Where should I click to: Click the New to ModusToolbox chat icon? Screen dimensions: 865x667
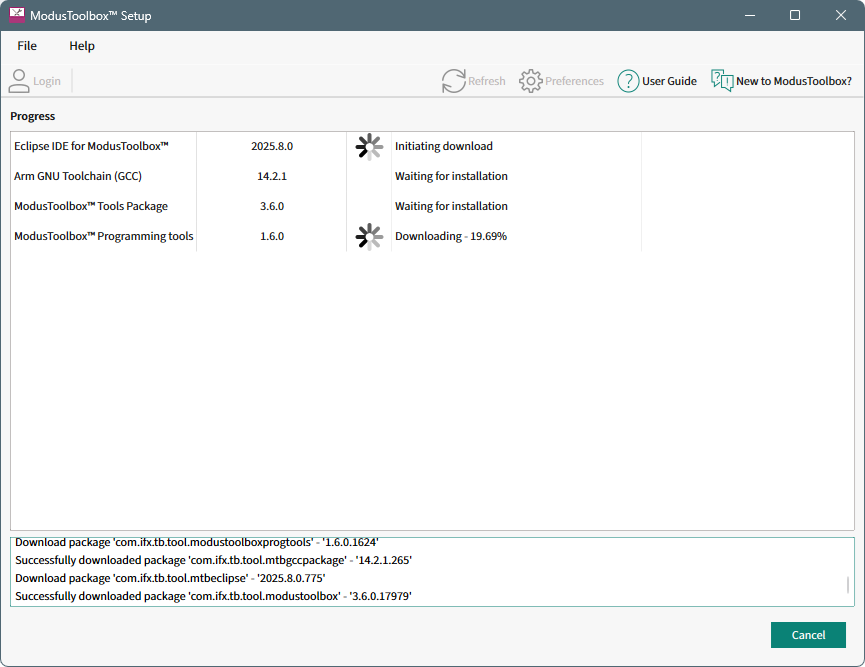722,81
